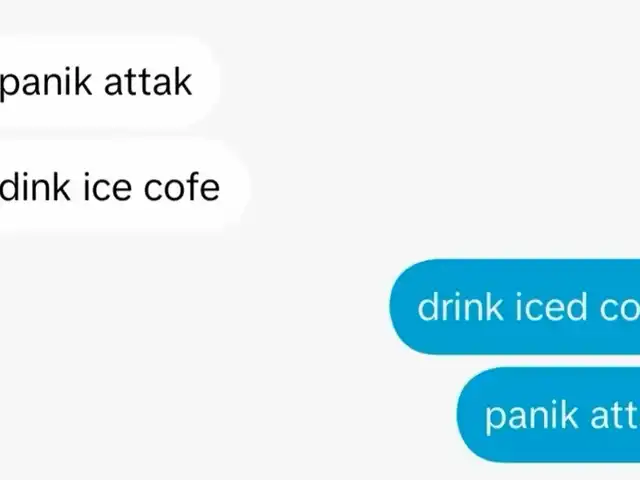This screenshot has width=640, height=480.
Task: Click the word 'panik' in the blue bubble
Action: tap(531, 417)
